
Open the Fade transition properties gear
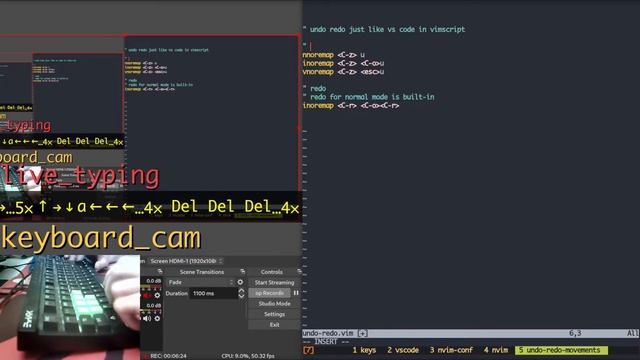click(x=240, y=282)
